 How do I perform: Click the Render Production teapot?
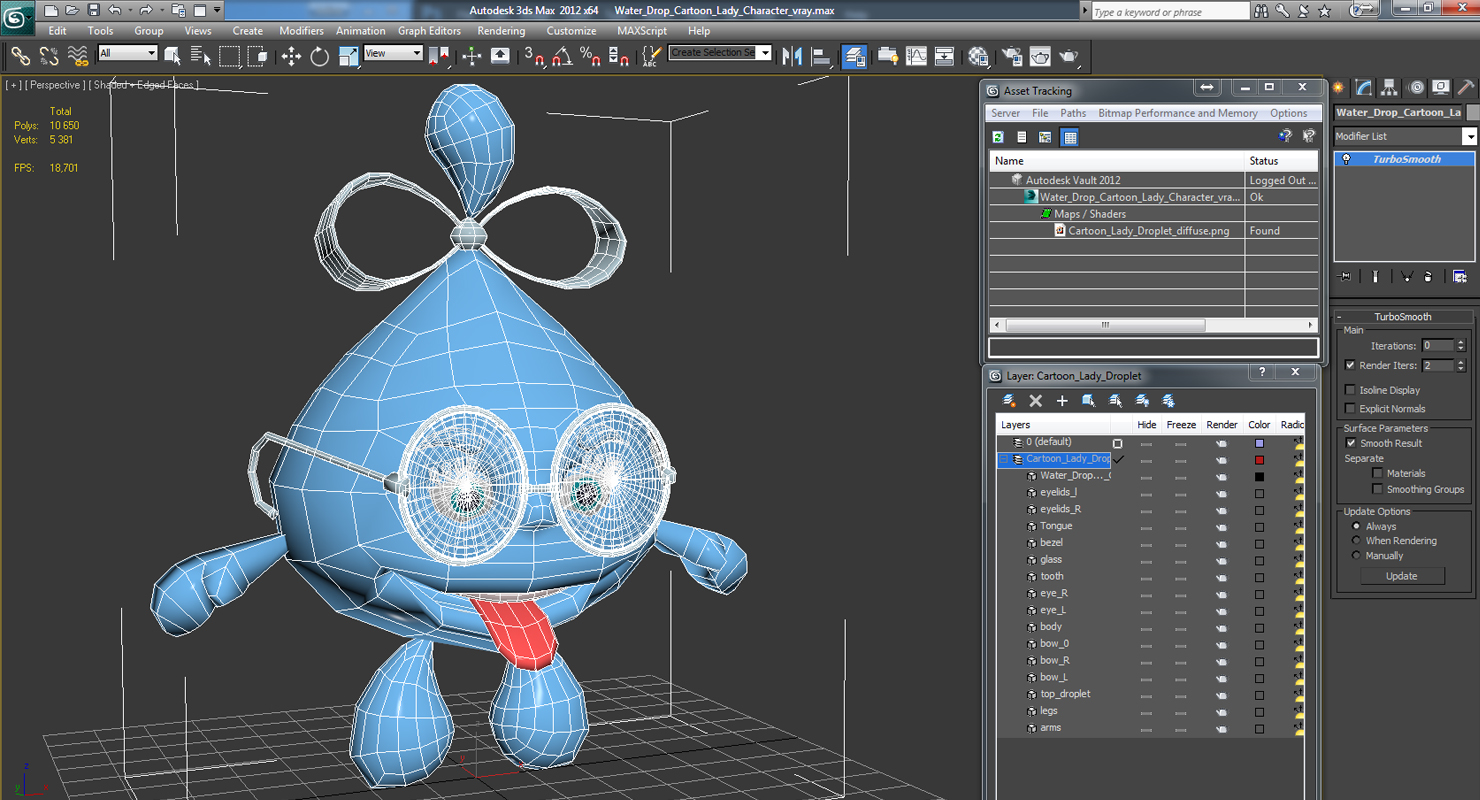click(1069, 56)
